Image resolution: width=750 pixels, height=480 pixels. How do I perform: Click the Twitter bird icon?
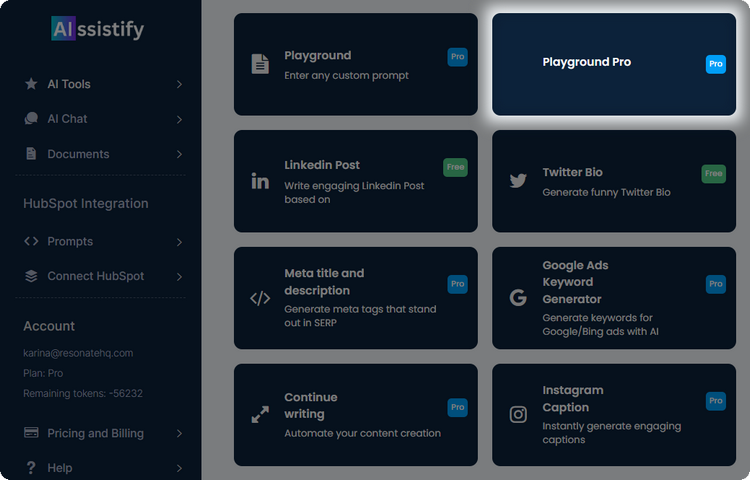[518, 181]
